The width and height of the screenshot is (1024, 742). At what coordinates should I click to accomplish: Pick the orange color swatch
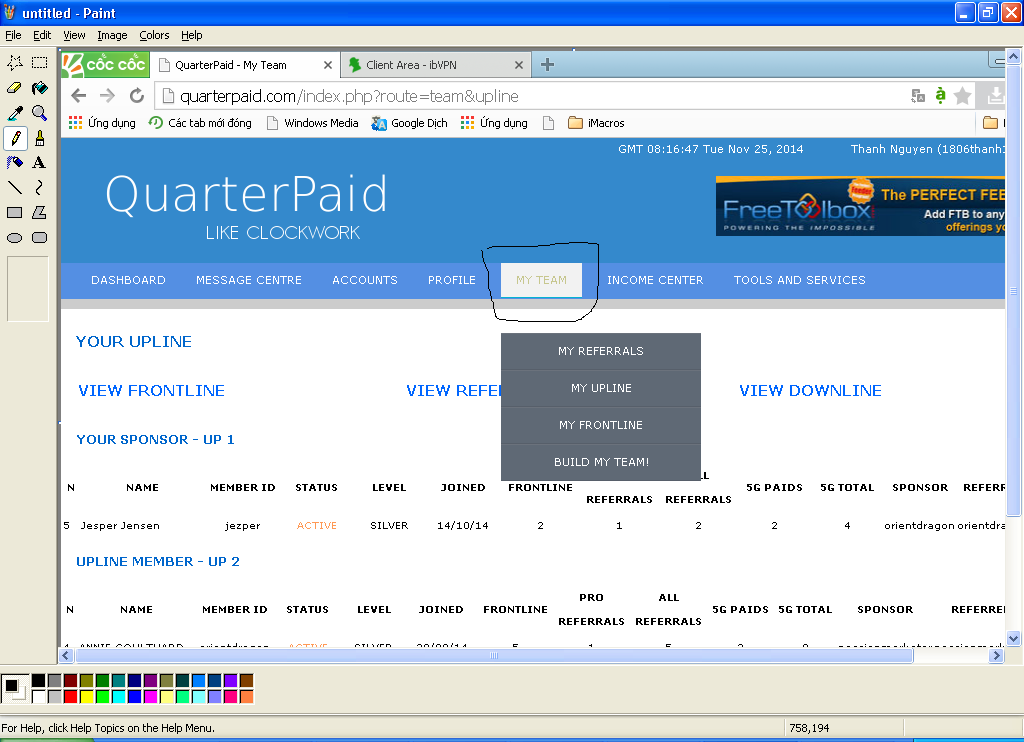point(246,696)
